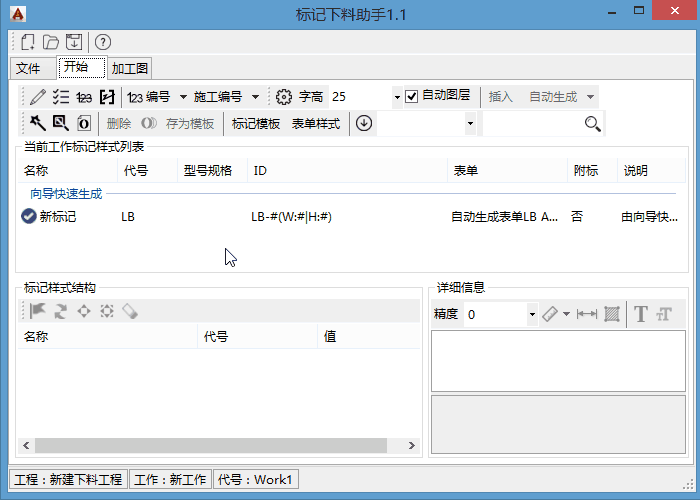Click the small TT text icon
Viewport: 700px width, 500px height.
point(664,314)
